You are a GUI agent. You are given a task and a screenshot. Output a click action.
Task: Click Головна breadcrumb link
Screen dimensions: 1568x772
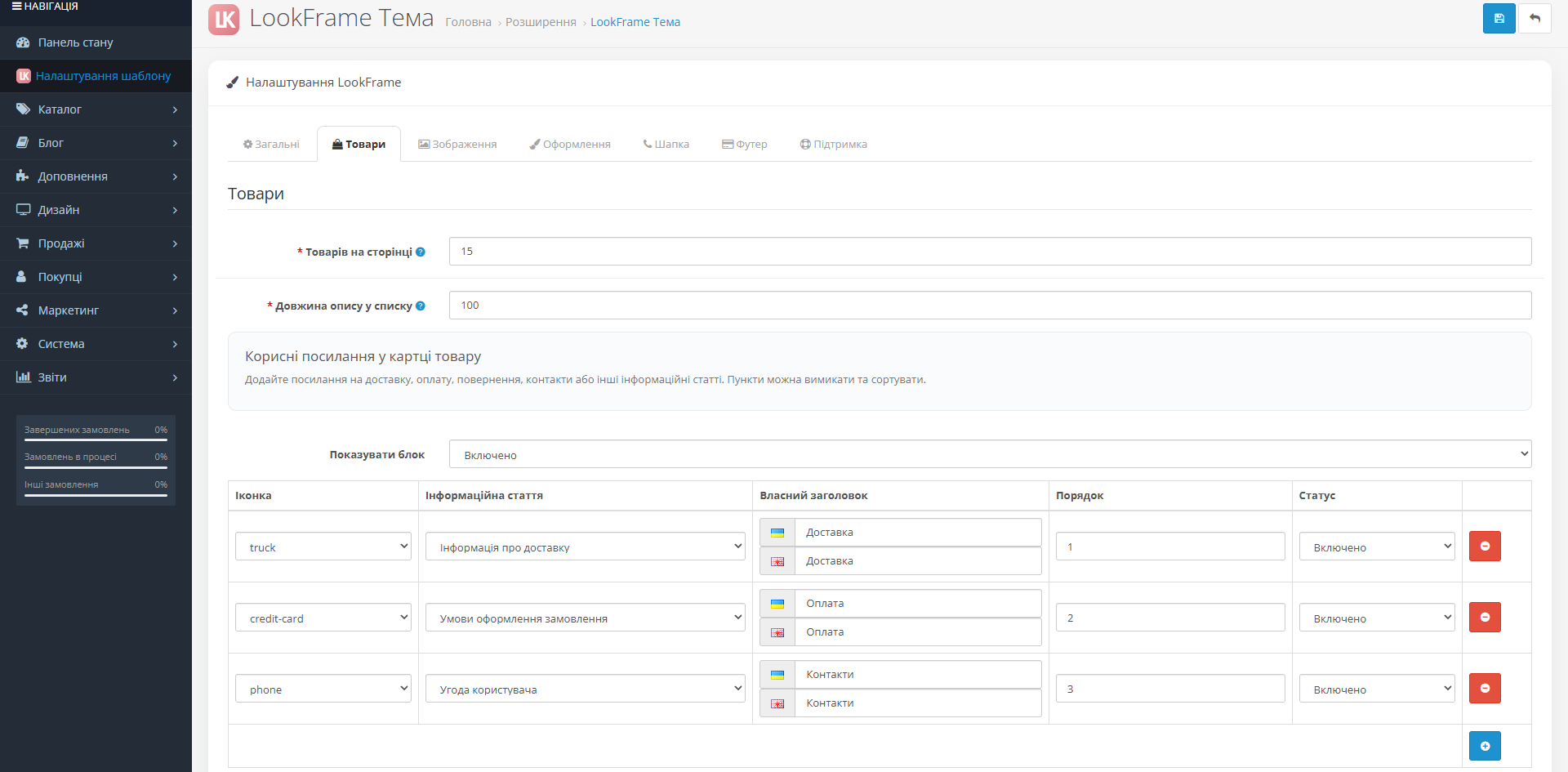coord(468,22)
